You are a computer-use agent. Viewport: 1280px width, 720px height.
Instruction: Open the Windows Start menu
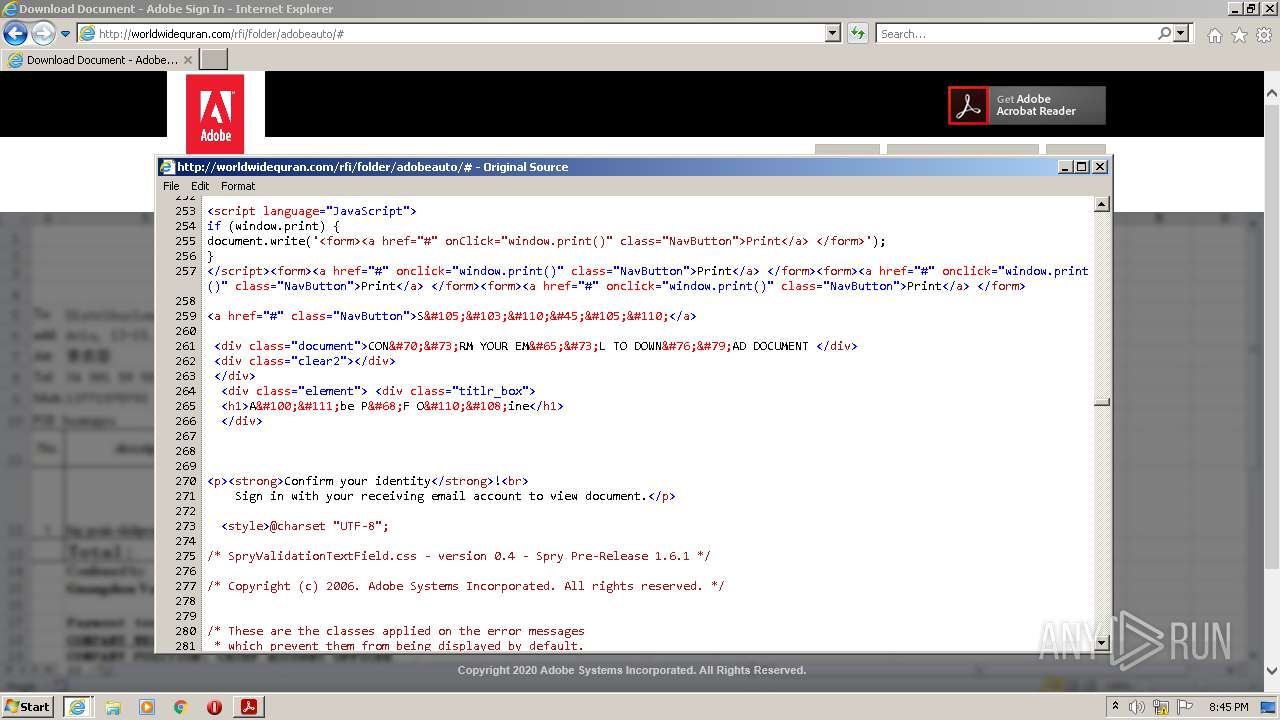click(x=28, y=706)
